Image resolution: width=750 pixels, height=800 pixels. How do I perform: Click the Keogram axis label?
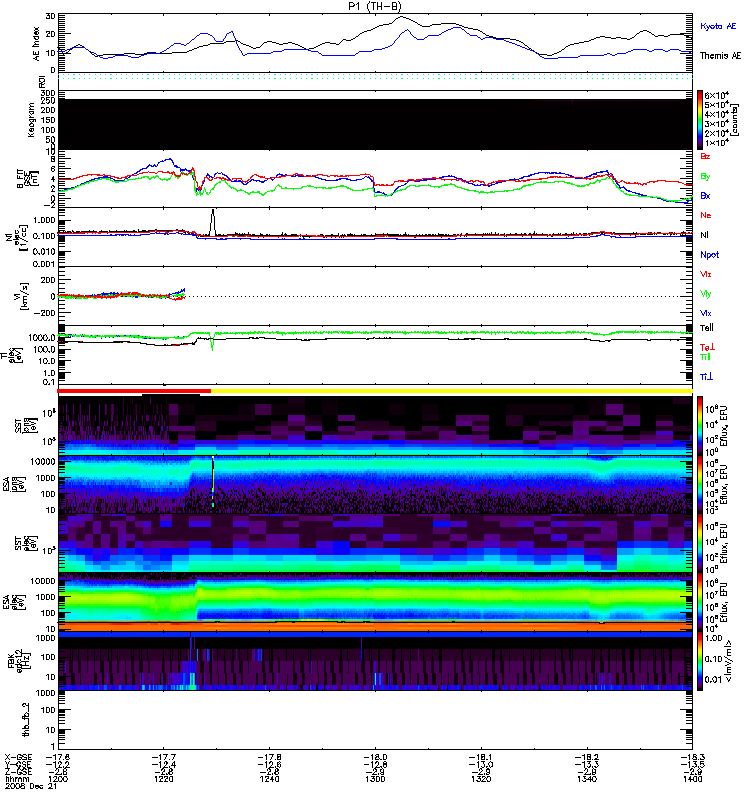(x=32, y=120)
